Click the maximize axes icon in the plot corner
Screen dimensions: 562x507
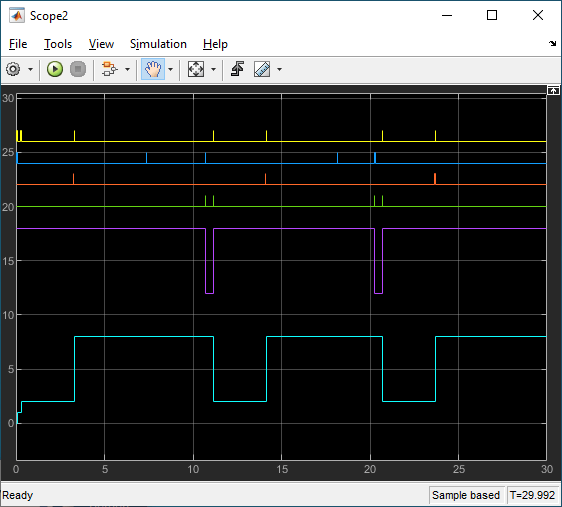pyautogui.click(x=553, y=90)
